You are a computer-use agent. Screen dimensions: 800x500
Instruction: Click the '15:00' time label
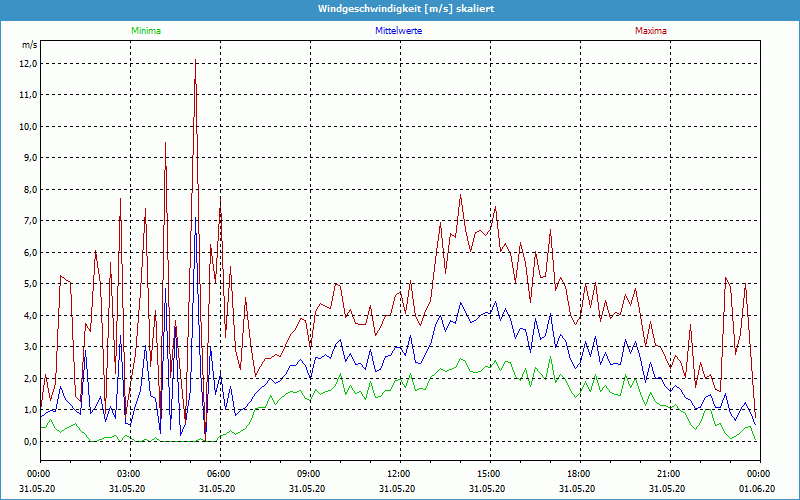pyautogui.click(x=489, y=474)
